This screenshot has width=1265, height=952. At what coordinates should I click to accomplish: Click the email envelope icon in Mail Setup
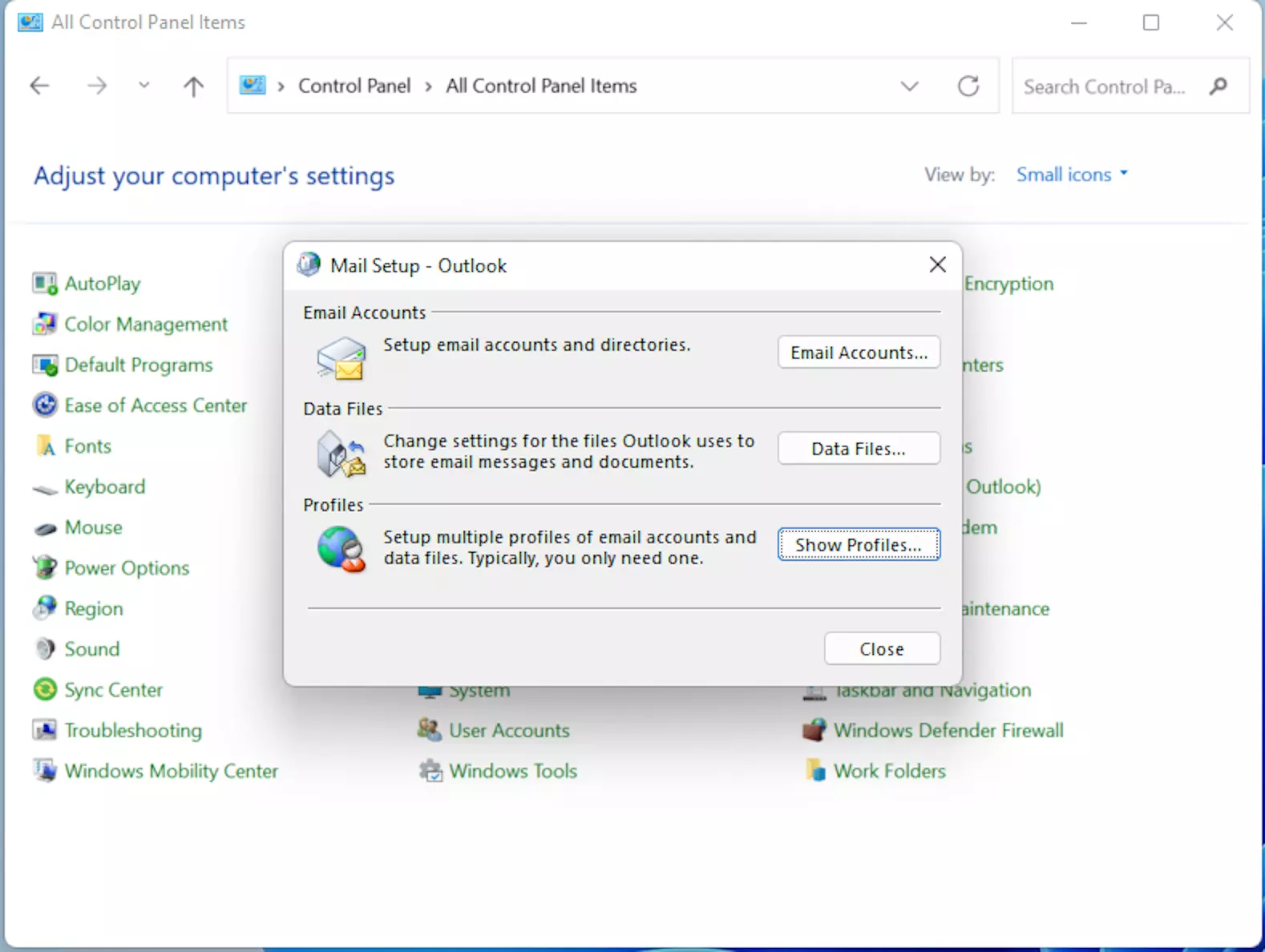(341, 357)
